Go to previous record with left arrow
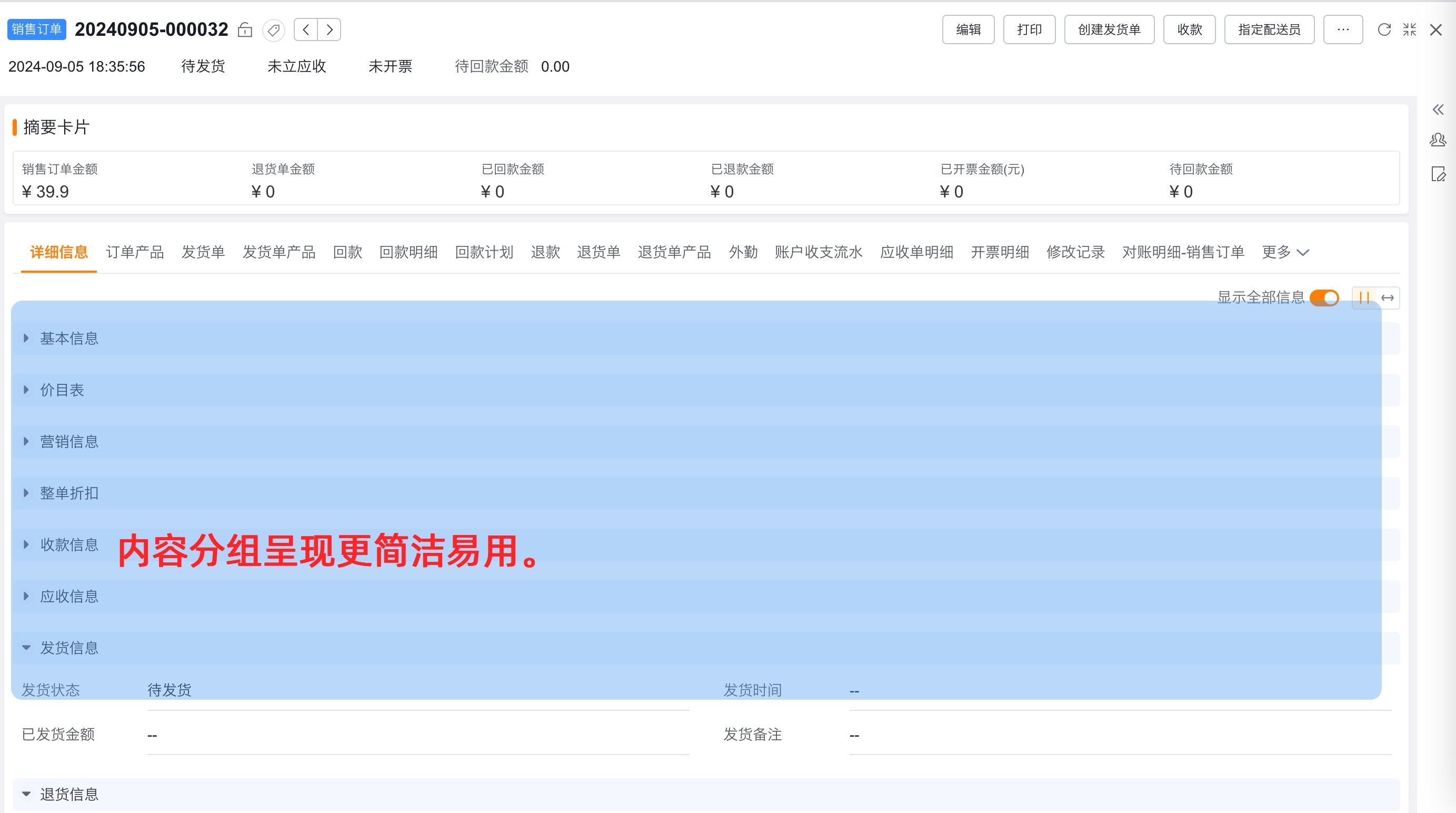Viewport: 1456px width, 813px height. 306,29
